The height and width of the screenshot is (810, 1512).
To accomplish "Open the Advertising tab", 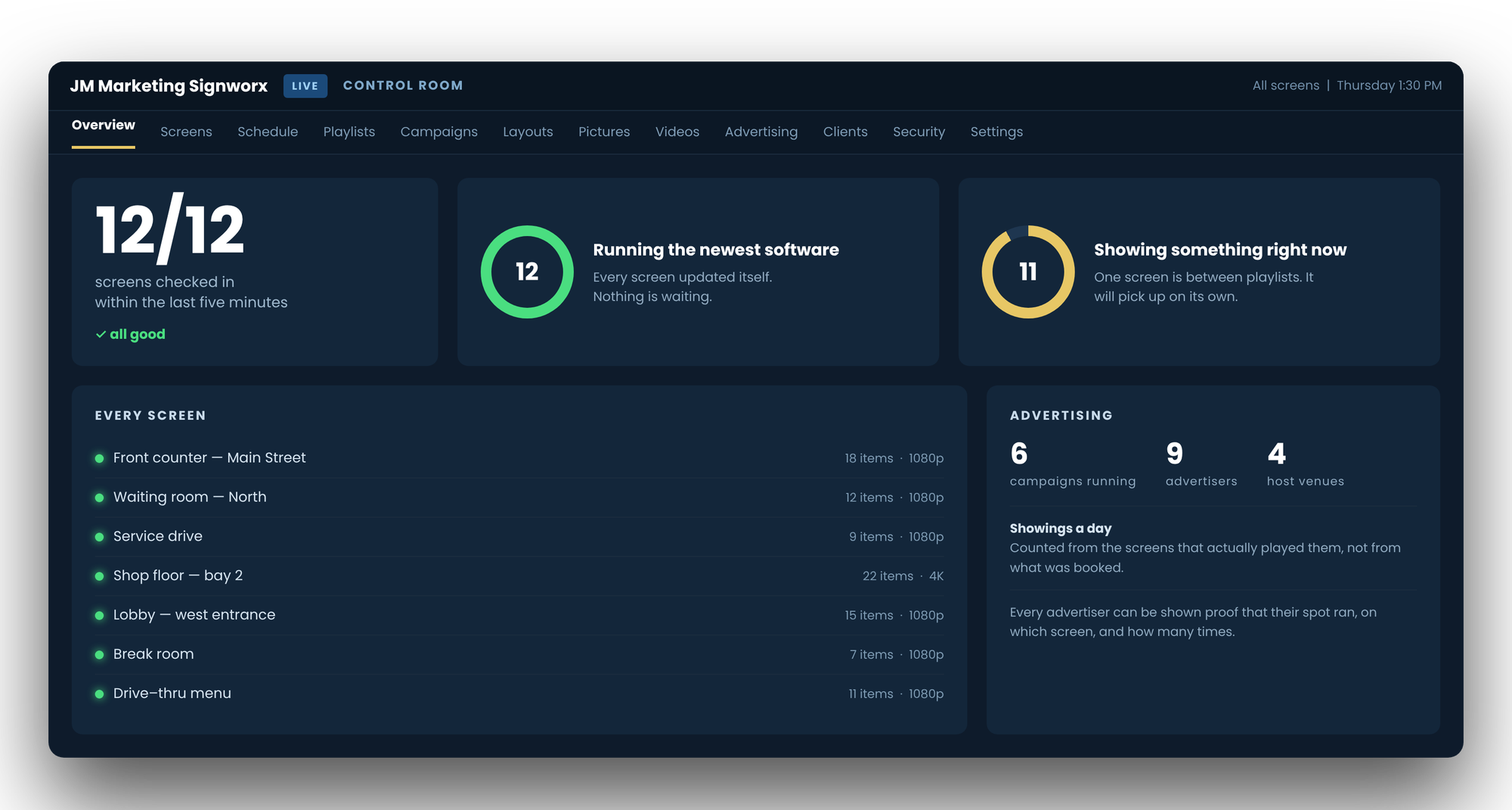I will (x=761, y=132).
